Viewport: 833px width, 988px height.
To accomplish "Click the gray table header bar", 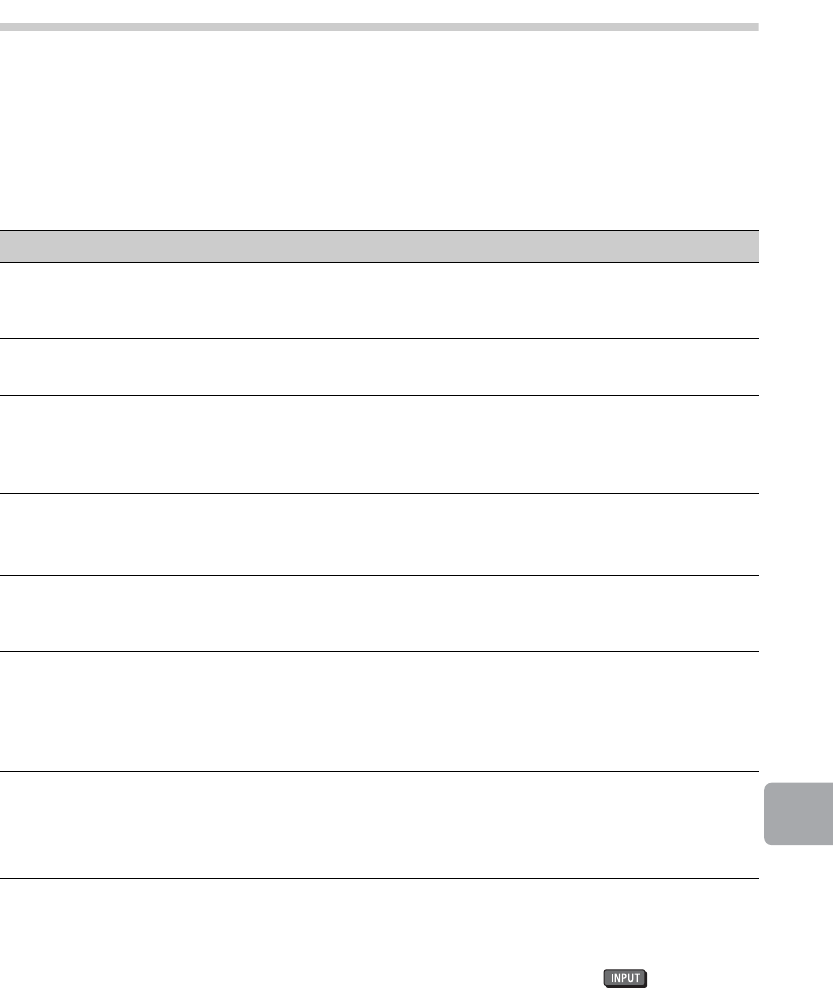I will click(x=379, y=246).
